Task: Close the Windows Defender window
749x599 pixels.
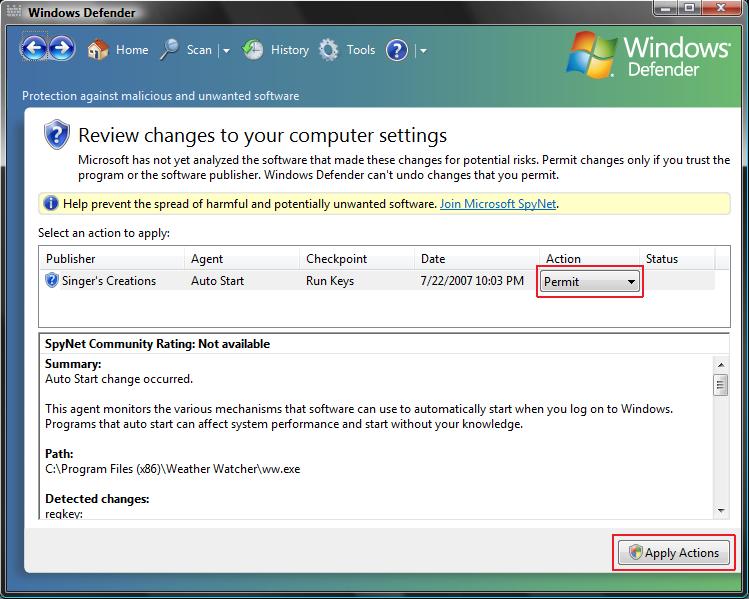Action: (x=721, y=8)
